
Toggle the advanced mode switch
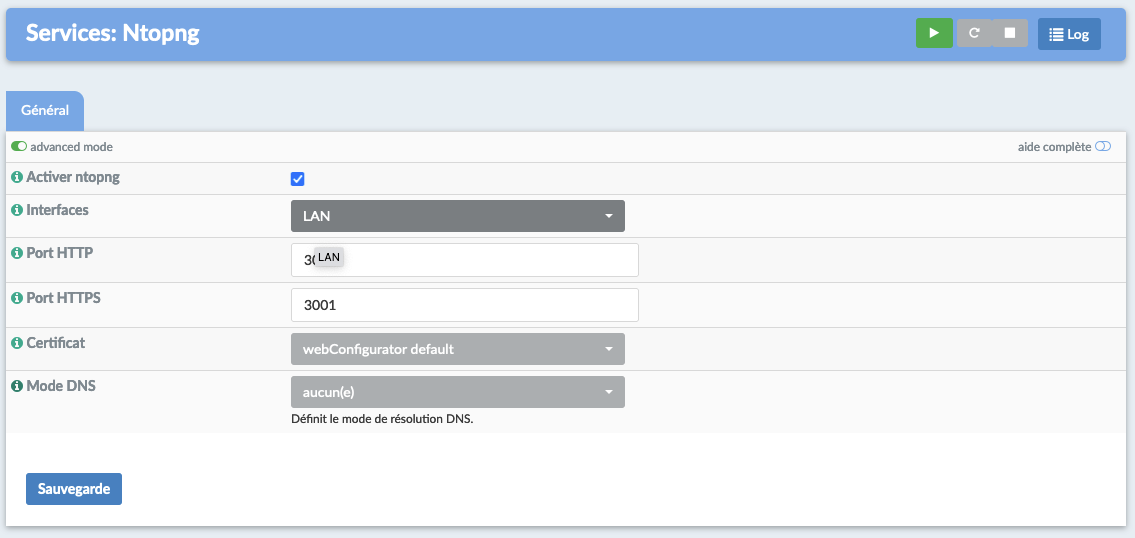coord(19,146)
